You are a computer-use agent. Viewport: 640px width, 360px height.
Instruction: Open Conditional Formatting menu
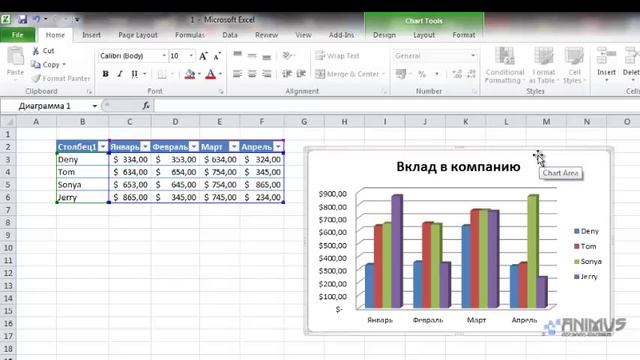tap(505, 65)
